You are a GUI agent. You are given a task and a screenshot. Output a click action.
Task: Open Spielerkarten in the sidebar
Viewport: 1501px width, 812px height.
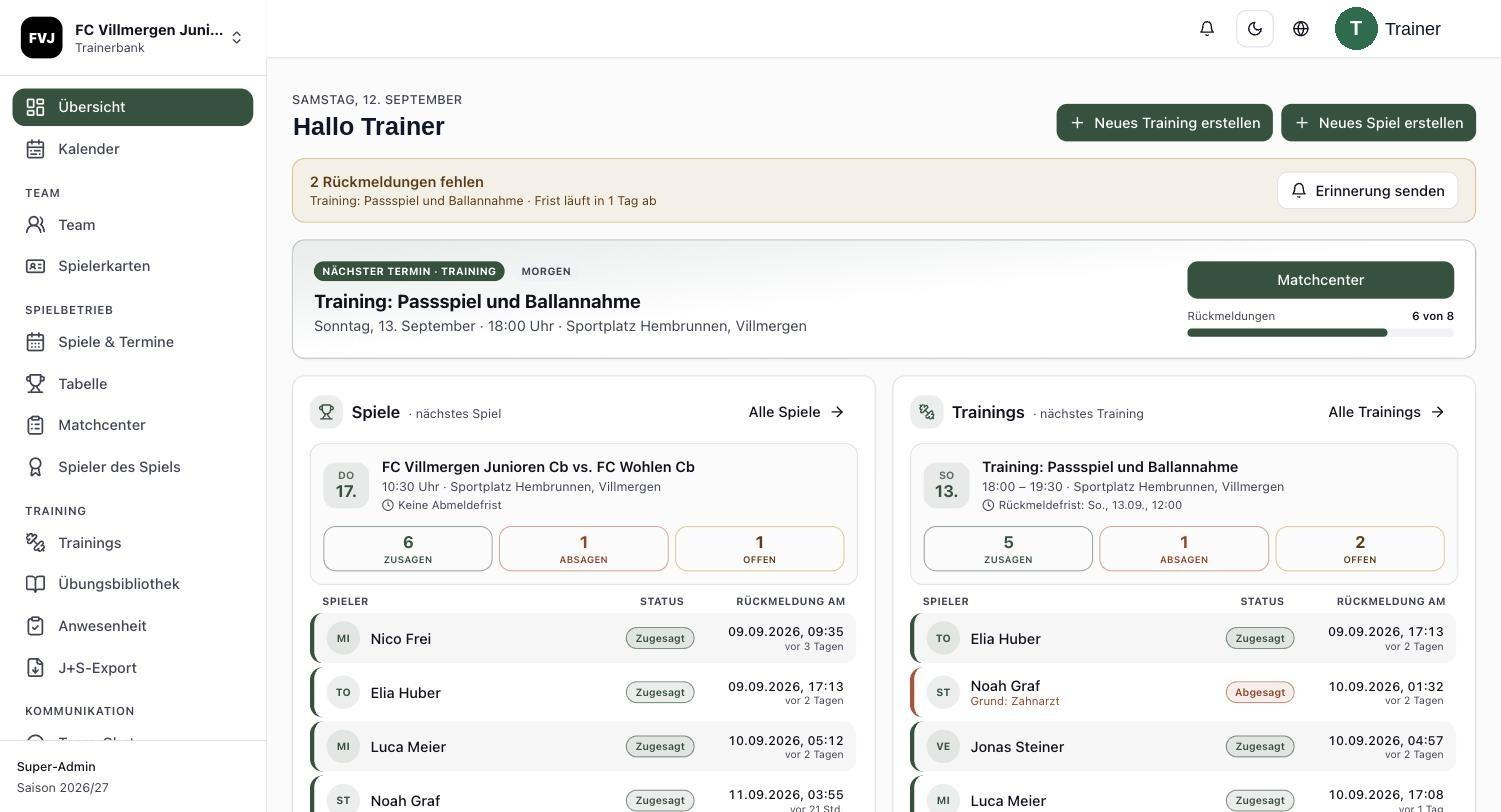coord(133,266)
